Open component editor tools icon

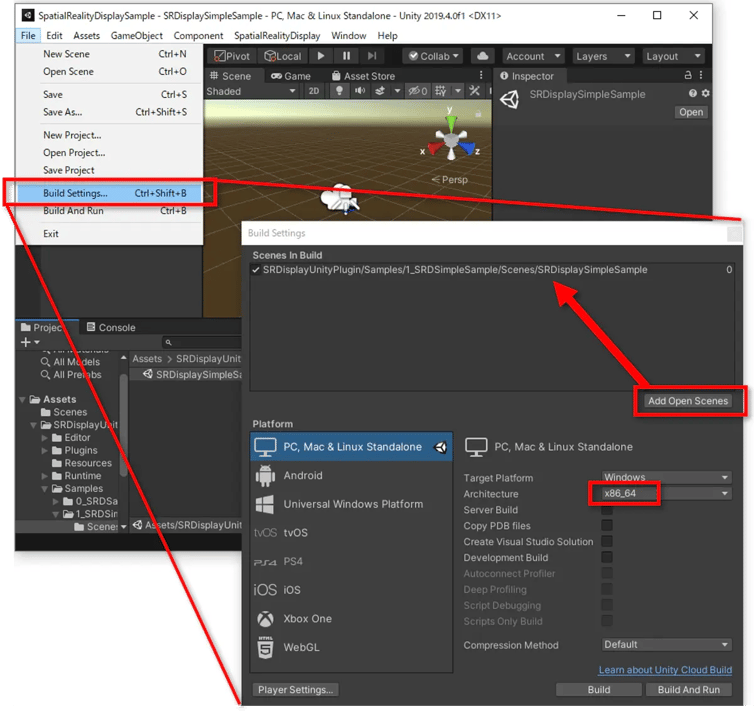[474, 91]
